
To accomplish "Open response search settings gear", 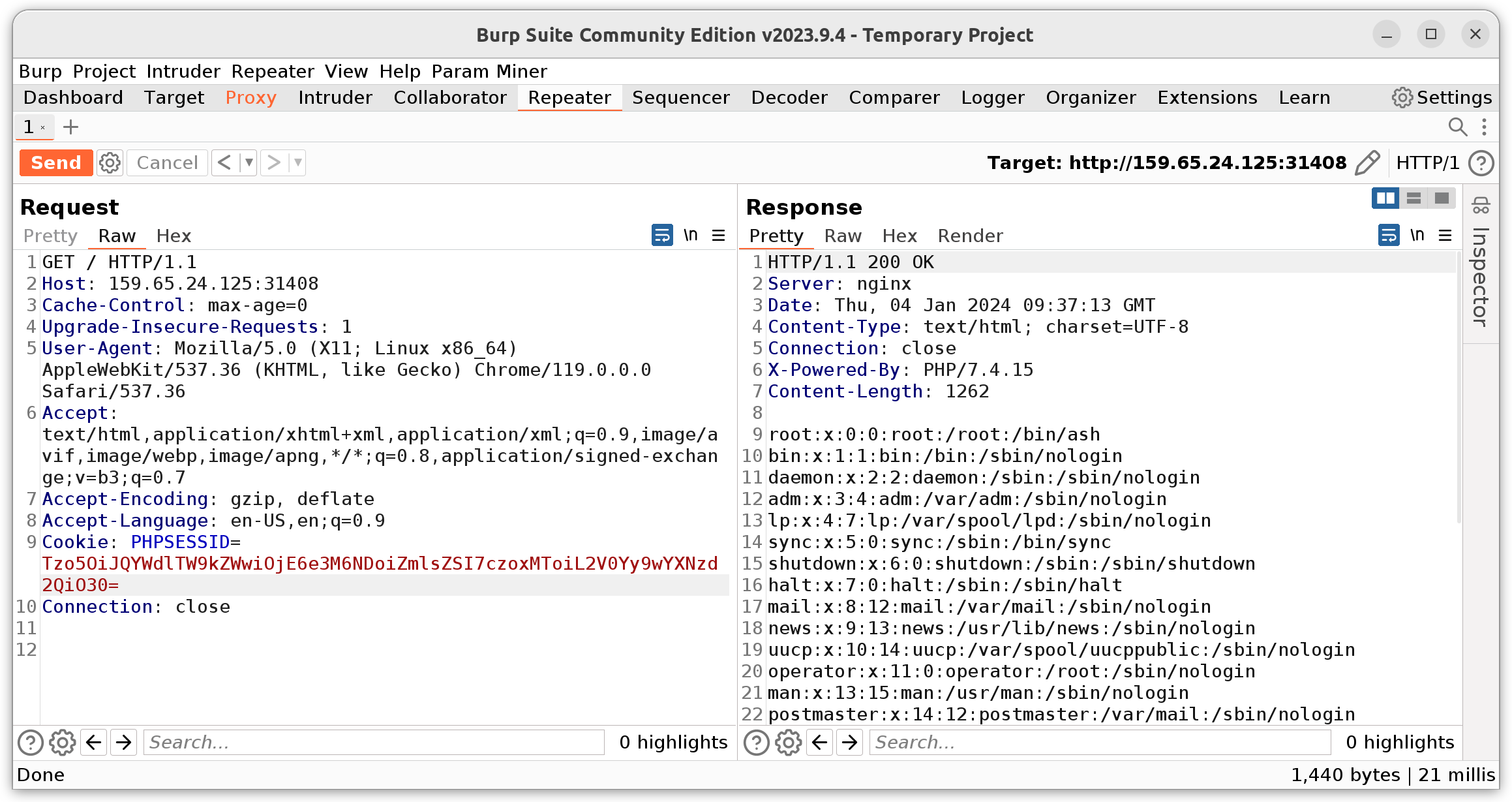I will tap(788, 743).
